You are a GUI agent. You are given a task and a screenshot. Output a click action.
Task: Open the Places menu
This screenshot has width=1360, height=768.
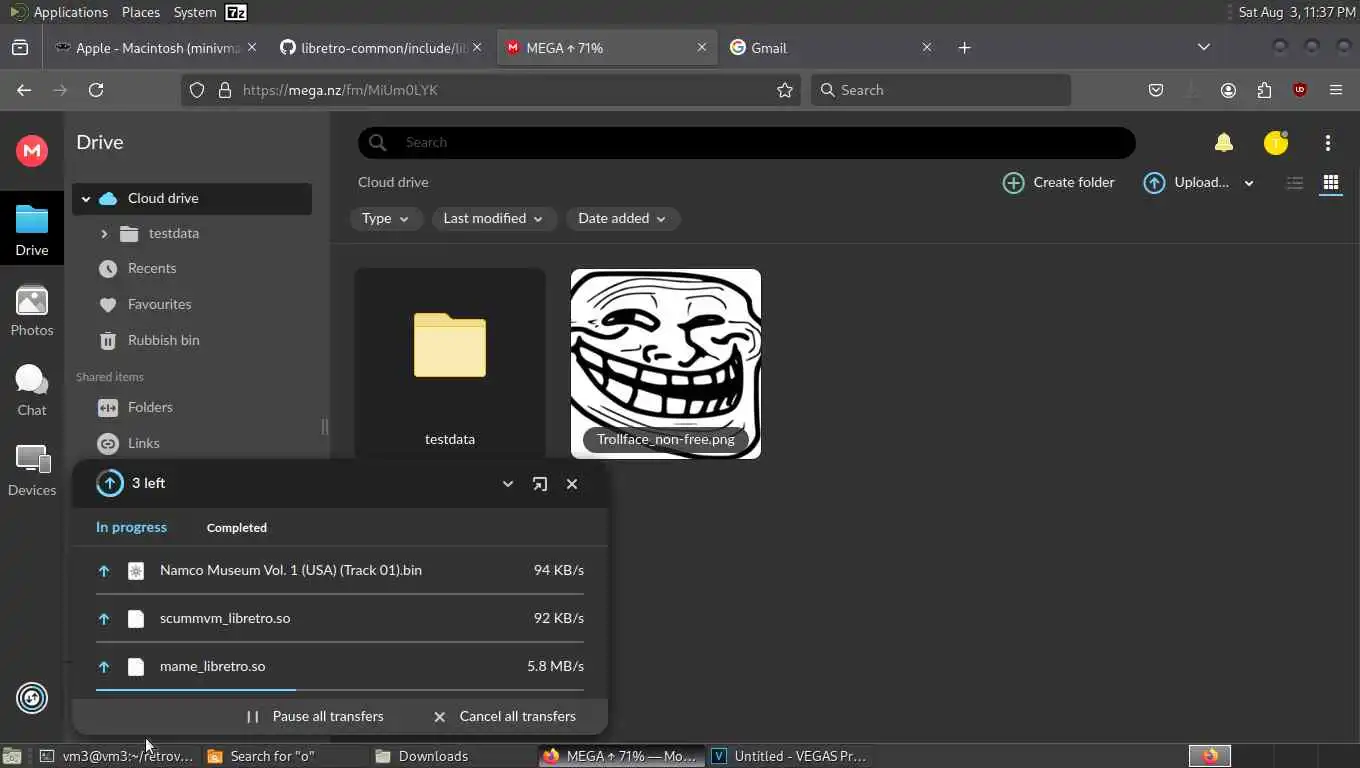tap(140, 12)
